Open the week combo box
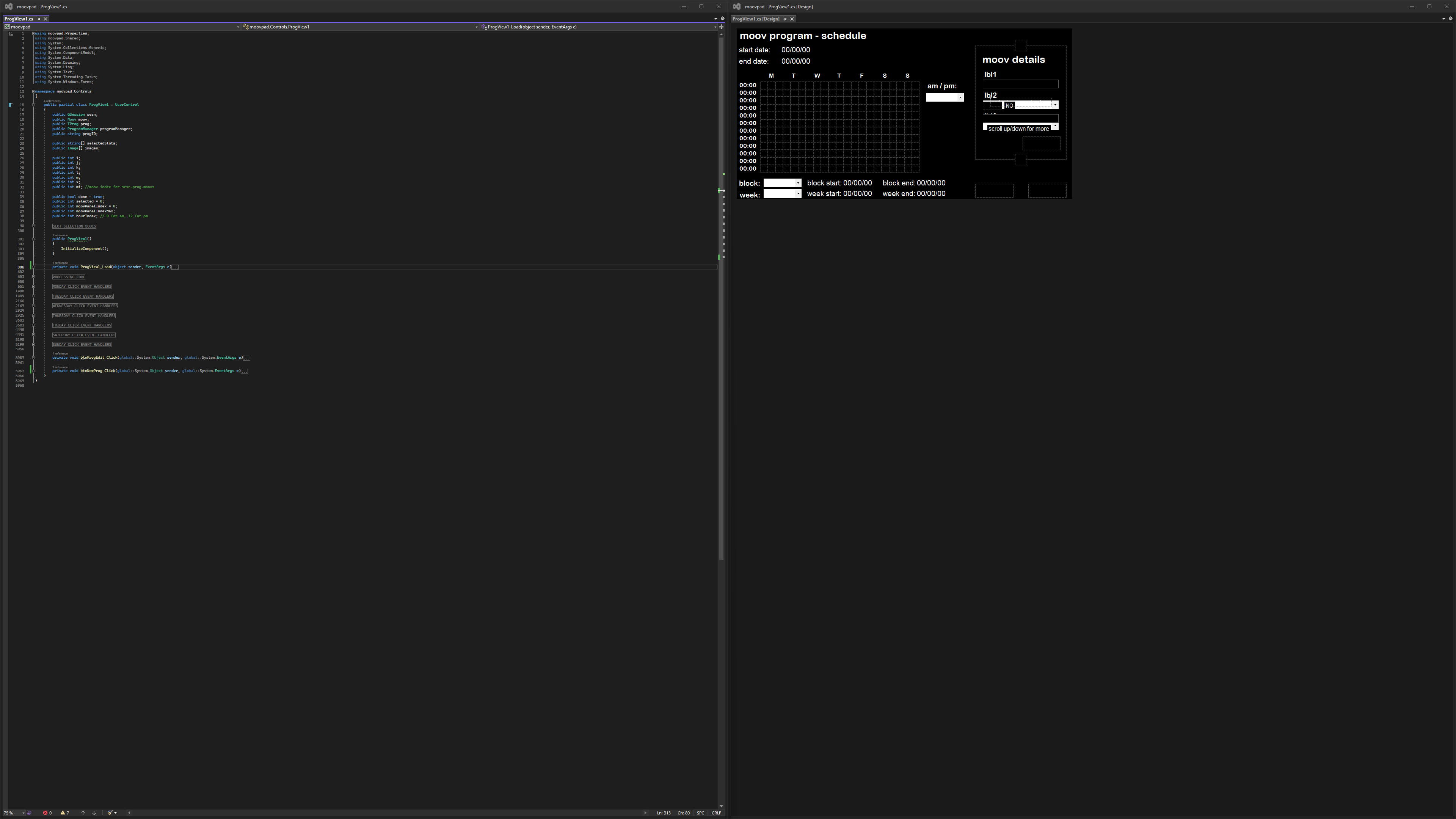Image resolution: width=1456 pixels, height=819 pixels. pos(782,193)
